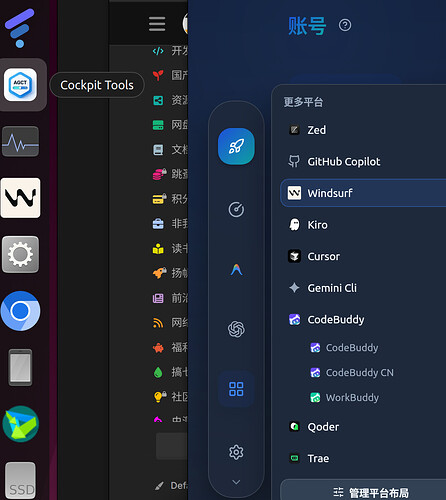Viewport: 446px width, 500px height.
Task: Select Zed in more platforms list
Action: [363, 130]
